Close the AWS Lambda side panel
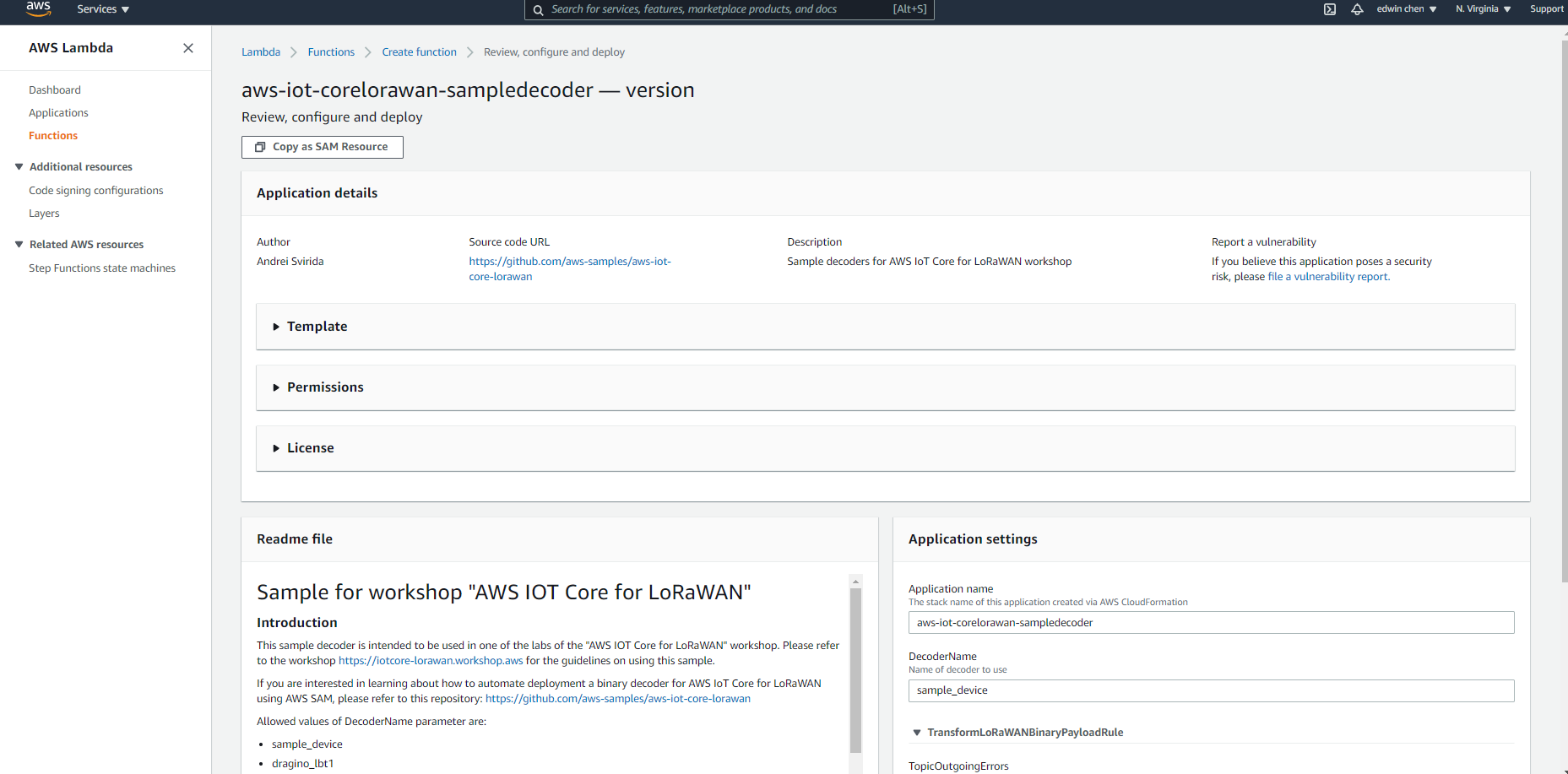The image size is (1568, 774). coord(188,48)
